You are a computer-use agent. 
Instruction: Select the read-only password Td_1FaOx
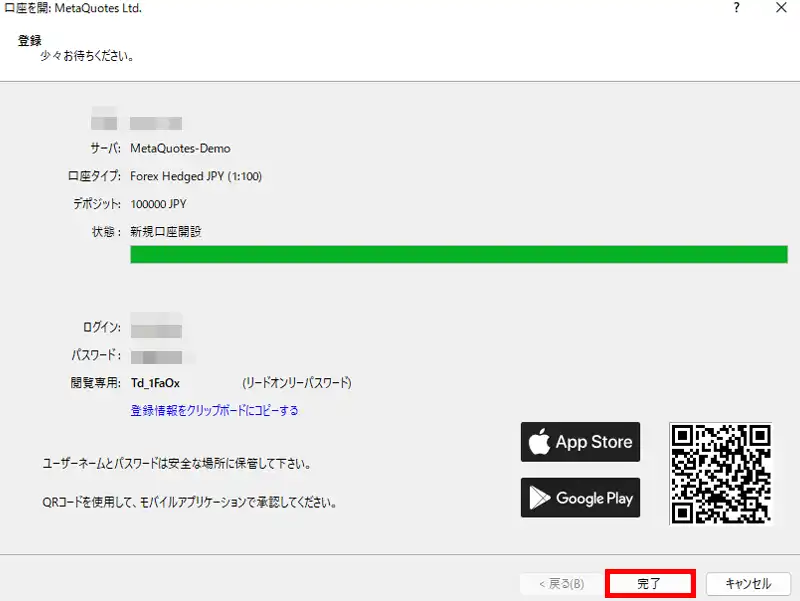point(155,383)
